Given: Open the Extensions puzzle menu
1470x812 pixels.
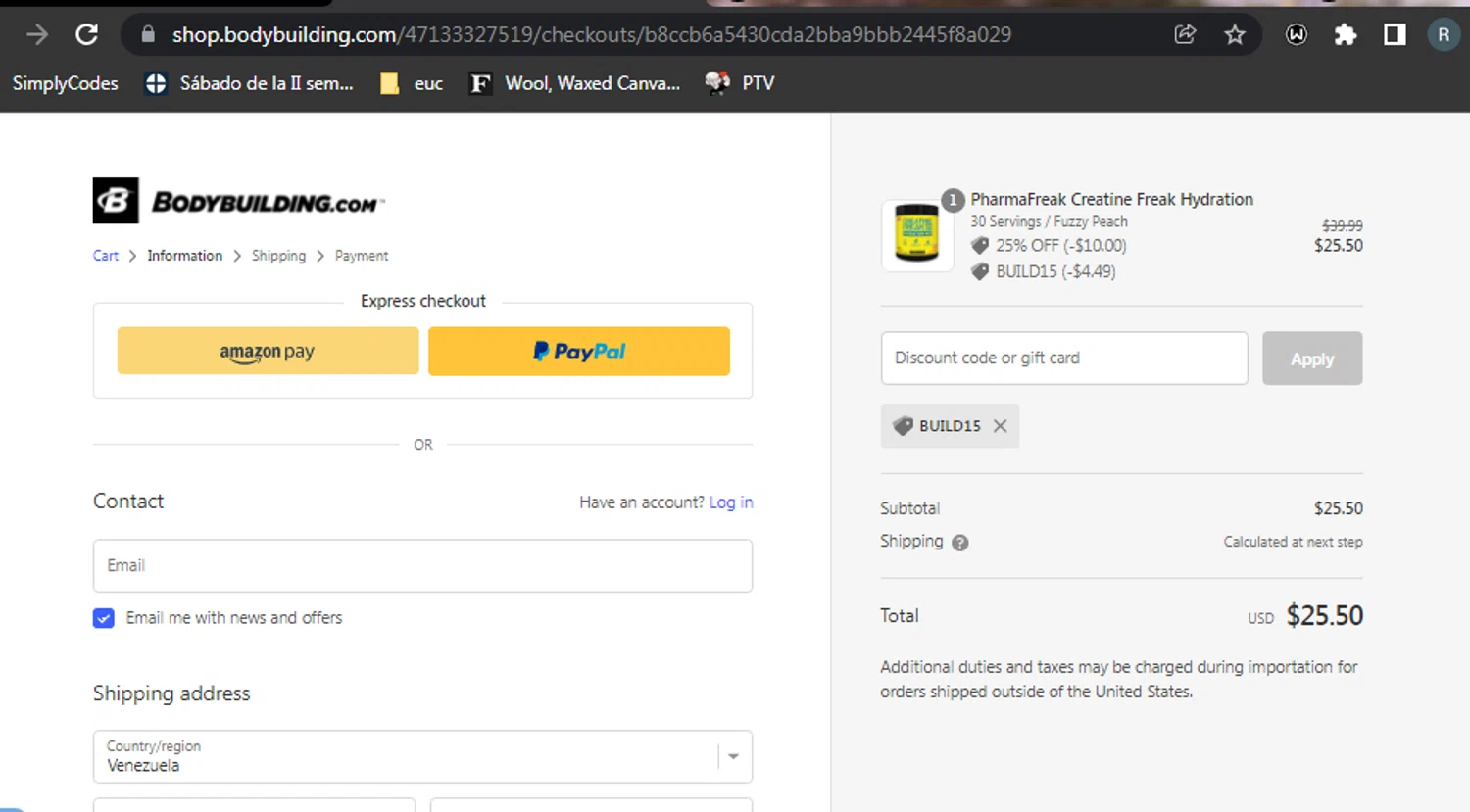Looking at the screenshot, I should [1346, 35].
